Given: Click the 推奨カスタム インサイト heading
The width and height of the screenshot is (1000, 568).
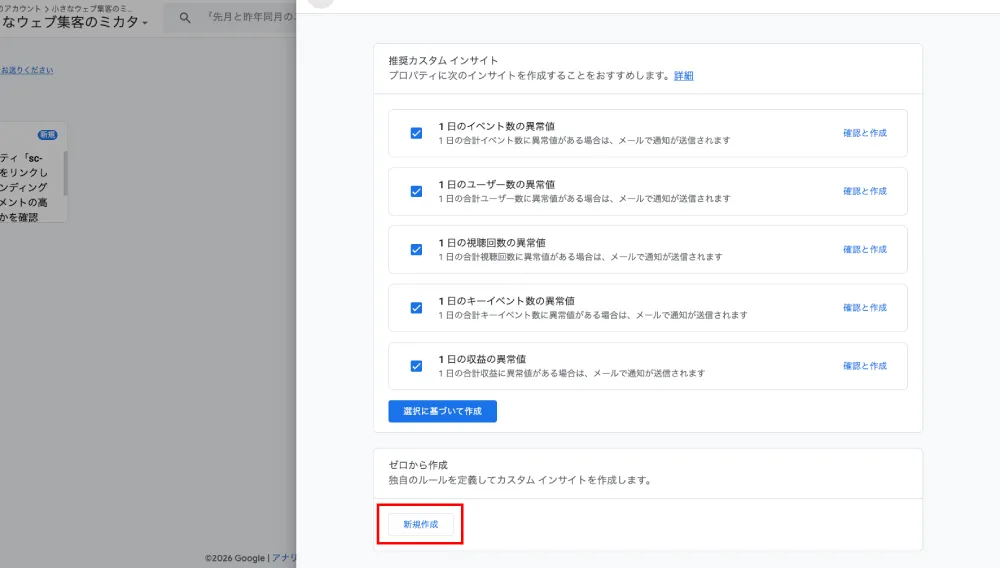Looking at the screenshot, I should [443, 61].
